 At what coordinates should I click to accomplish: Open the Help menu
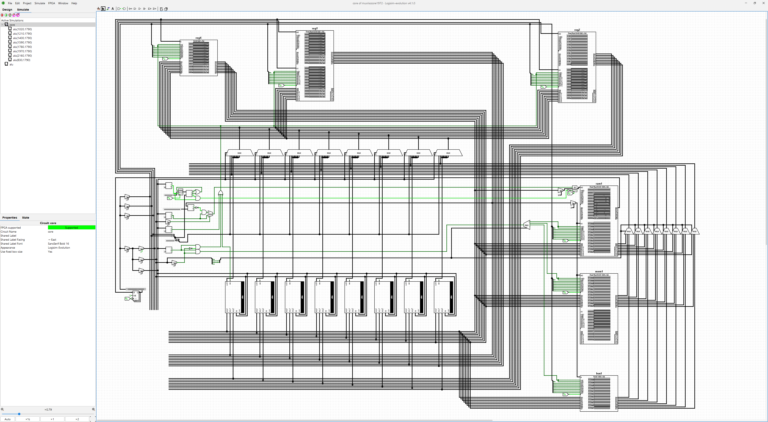click(74, 3)
